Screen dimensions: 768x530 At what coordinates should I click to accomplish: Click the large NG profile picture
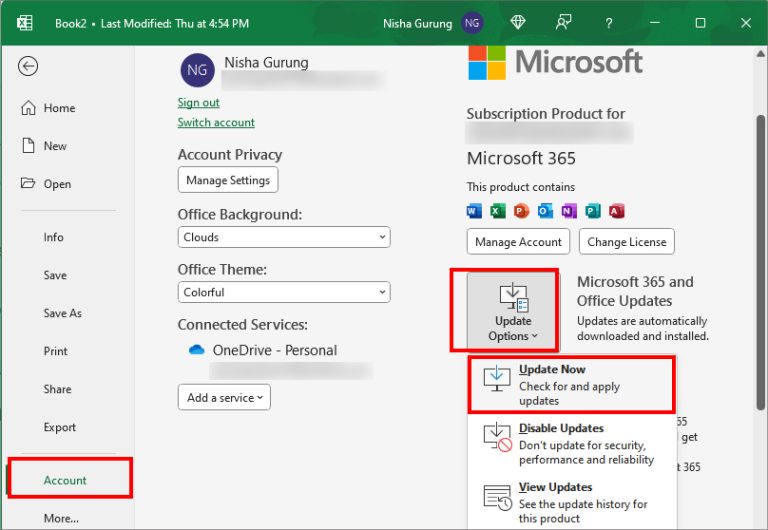point(197,70)
